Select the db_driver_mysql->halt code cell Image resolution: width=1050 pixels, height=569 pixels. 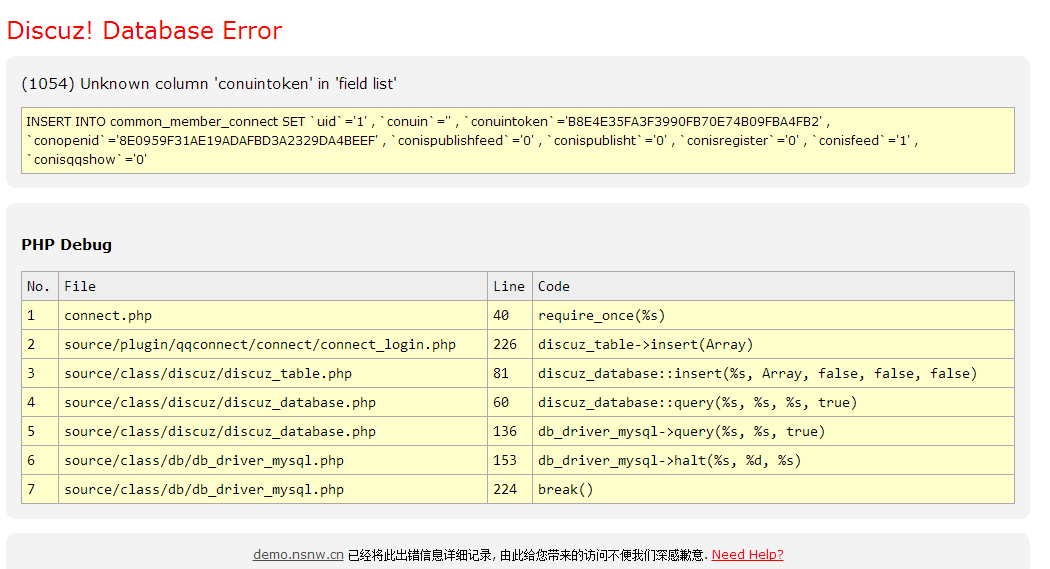[x=773, y=461]
